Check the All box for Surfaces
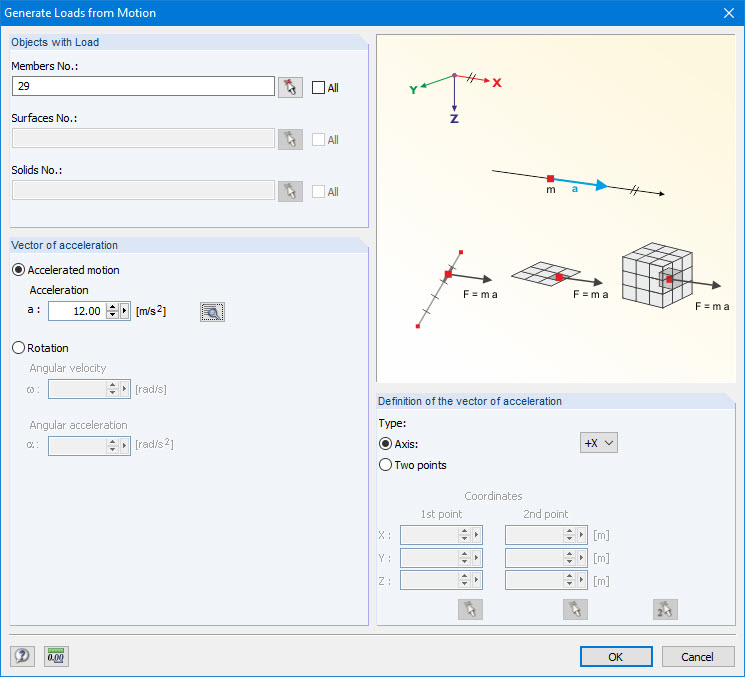 tap(318, 140)
